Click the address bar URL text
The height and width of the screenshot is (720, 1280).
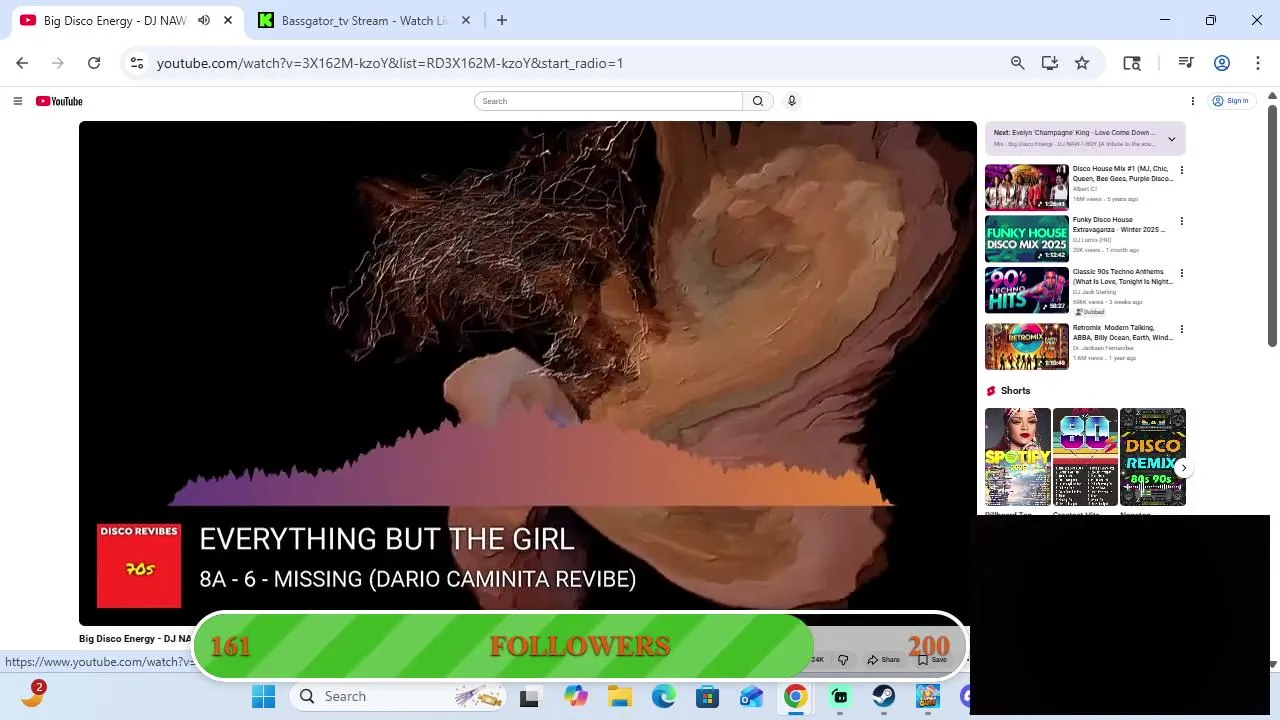390,63
